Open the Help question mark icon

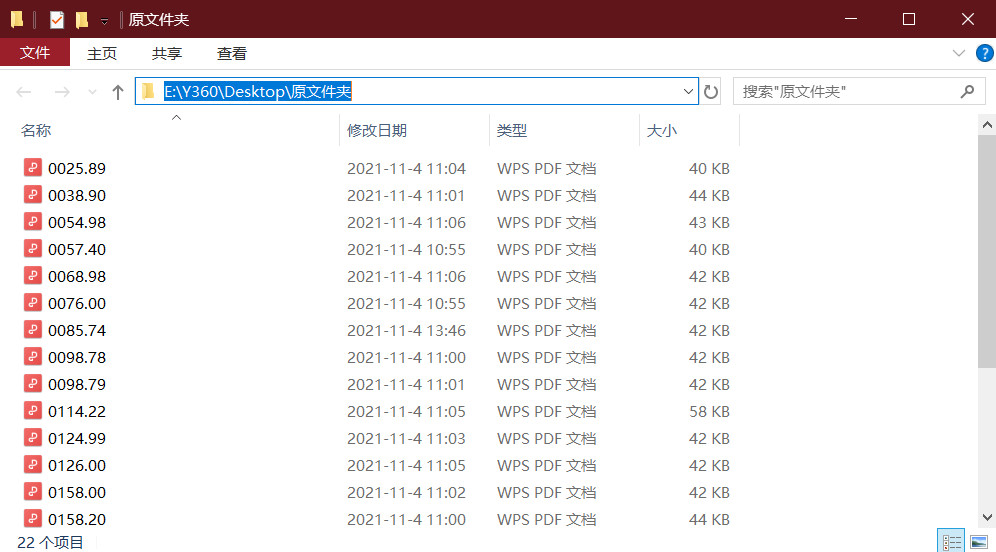[985, 53]
